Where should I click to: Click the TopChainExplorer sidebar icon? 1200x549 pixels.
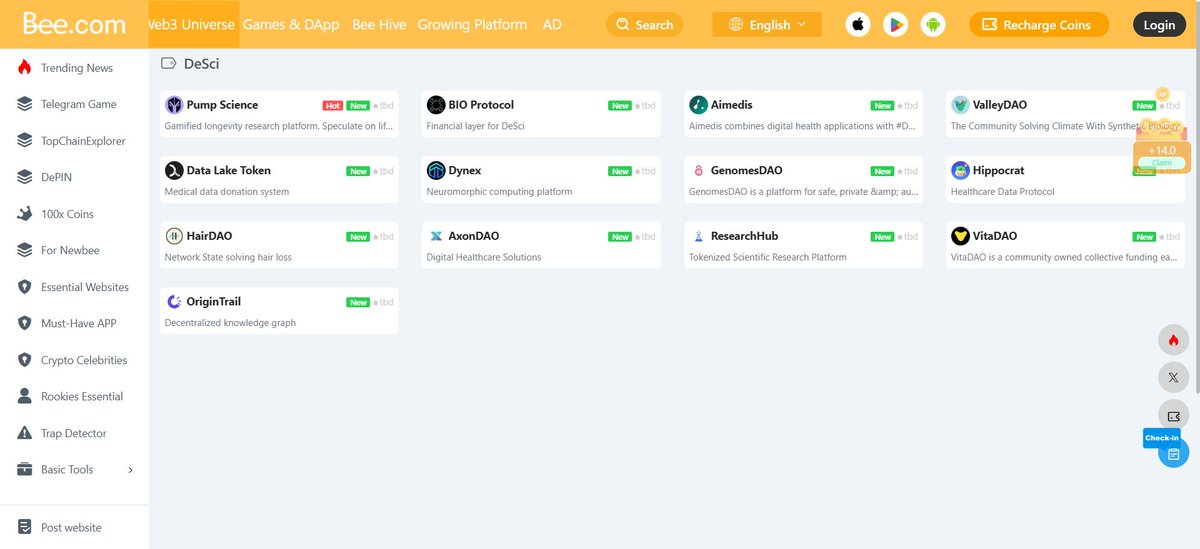point(25,141)
